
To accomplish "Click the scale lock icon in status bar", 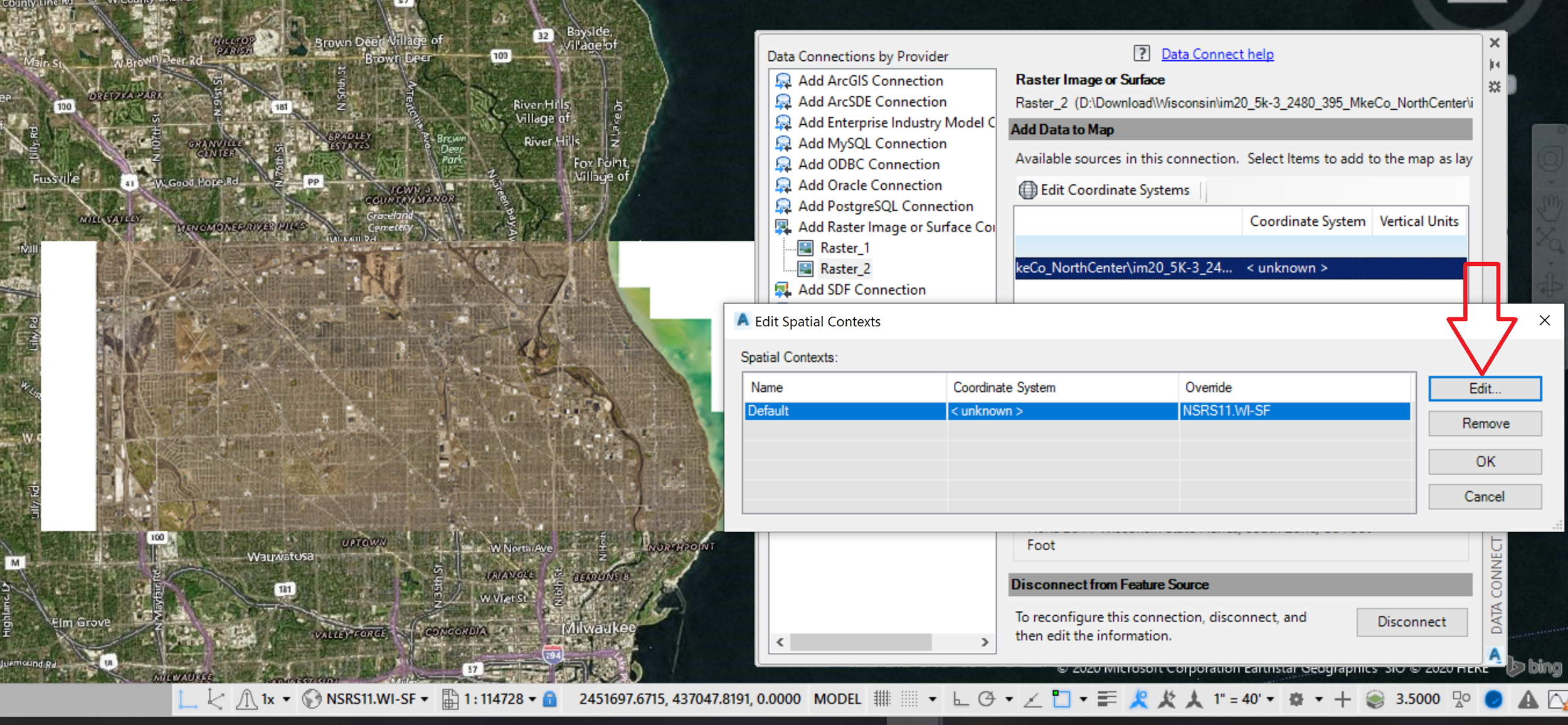I will 550,699.
